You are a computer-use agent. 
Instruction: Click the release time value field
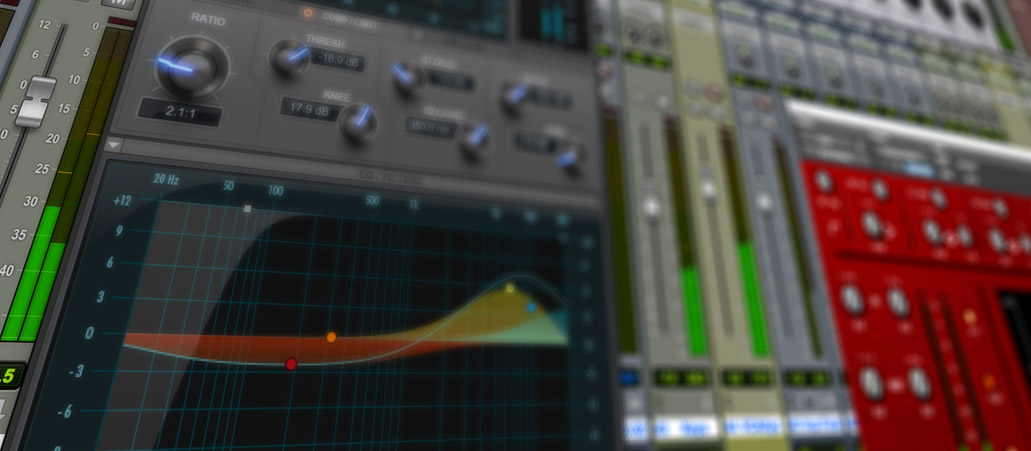(428, 125)
